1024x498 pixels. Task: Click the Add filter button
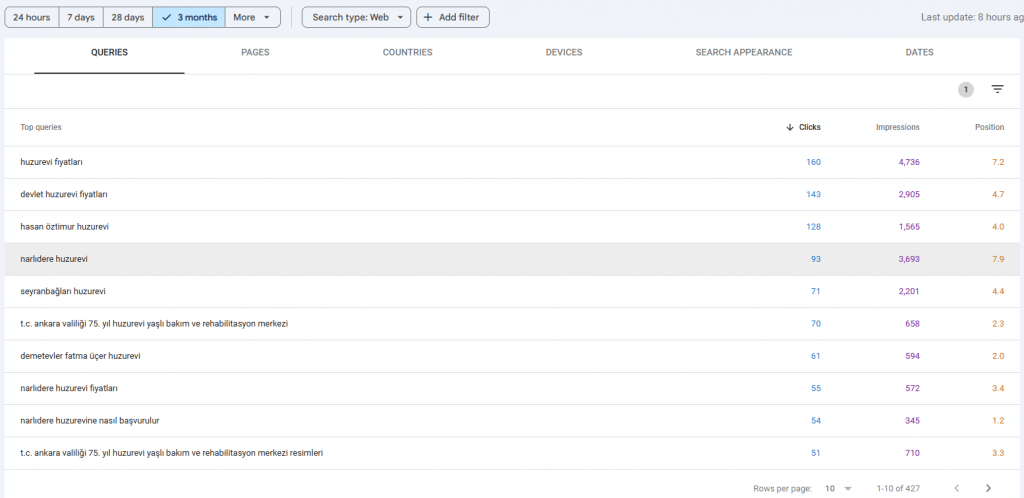[453, 18]
